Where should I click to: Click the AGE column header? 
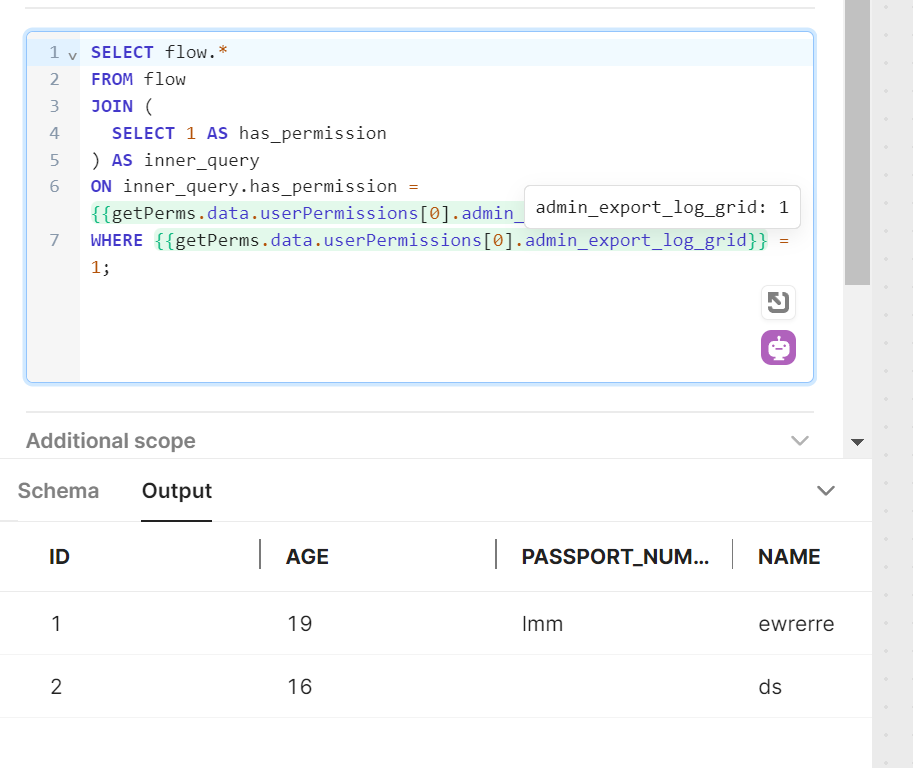pos(307,557)
